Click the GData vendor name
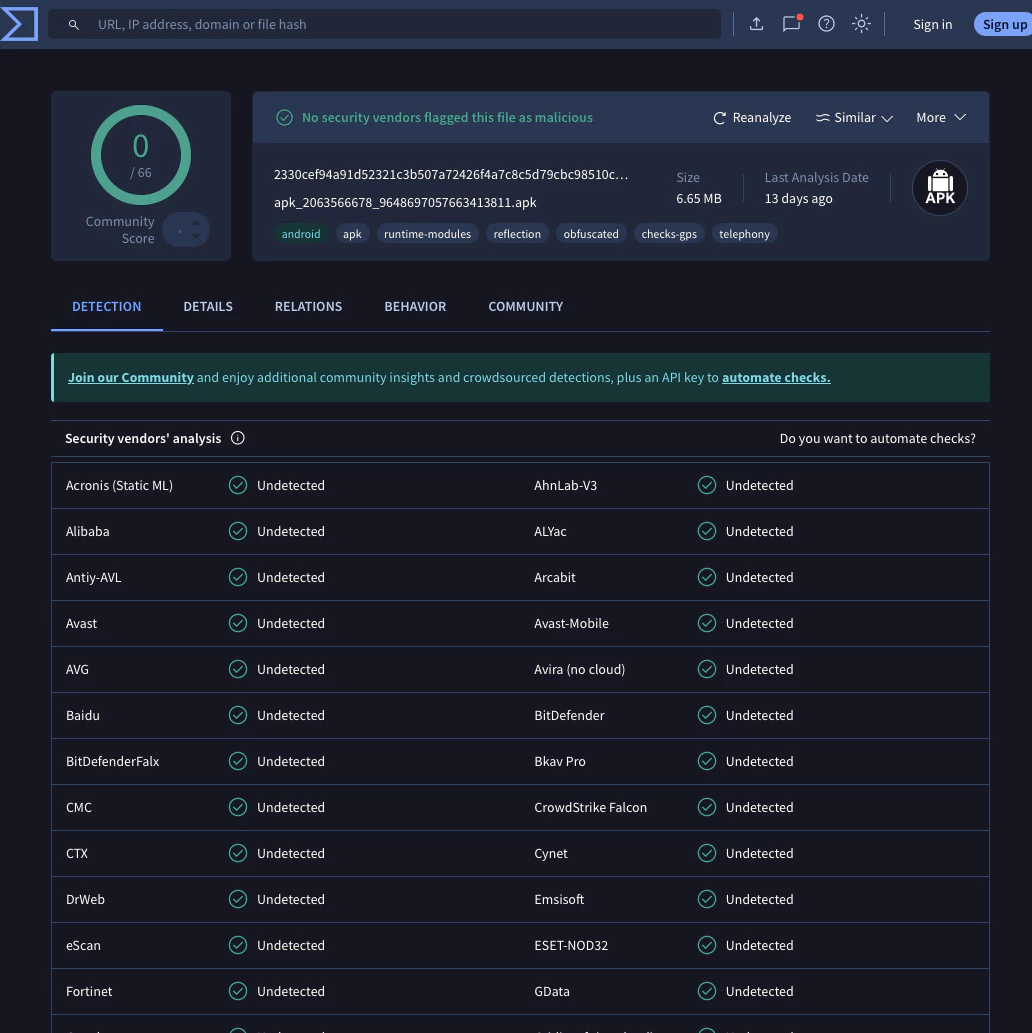Viewport: 1032px width, 1033px height. [x=552, y=991]
